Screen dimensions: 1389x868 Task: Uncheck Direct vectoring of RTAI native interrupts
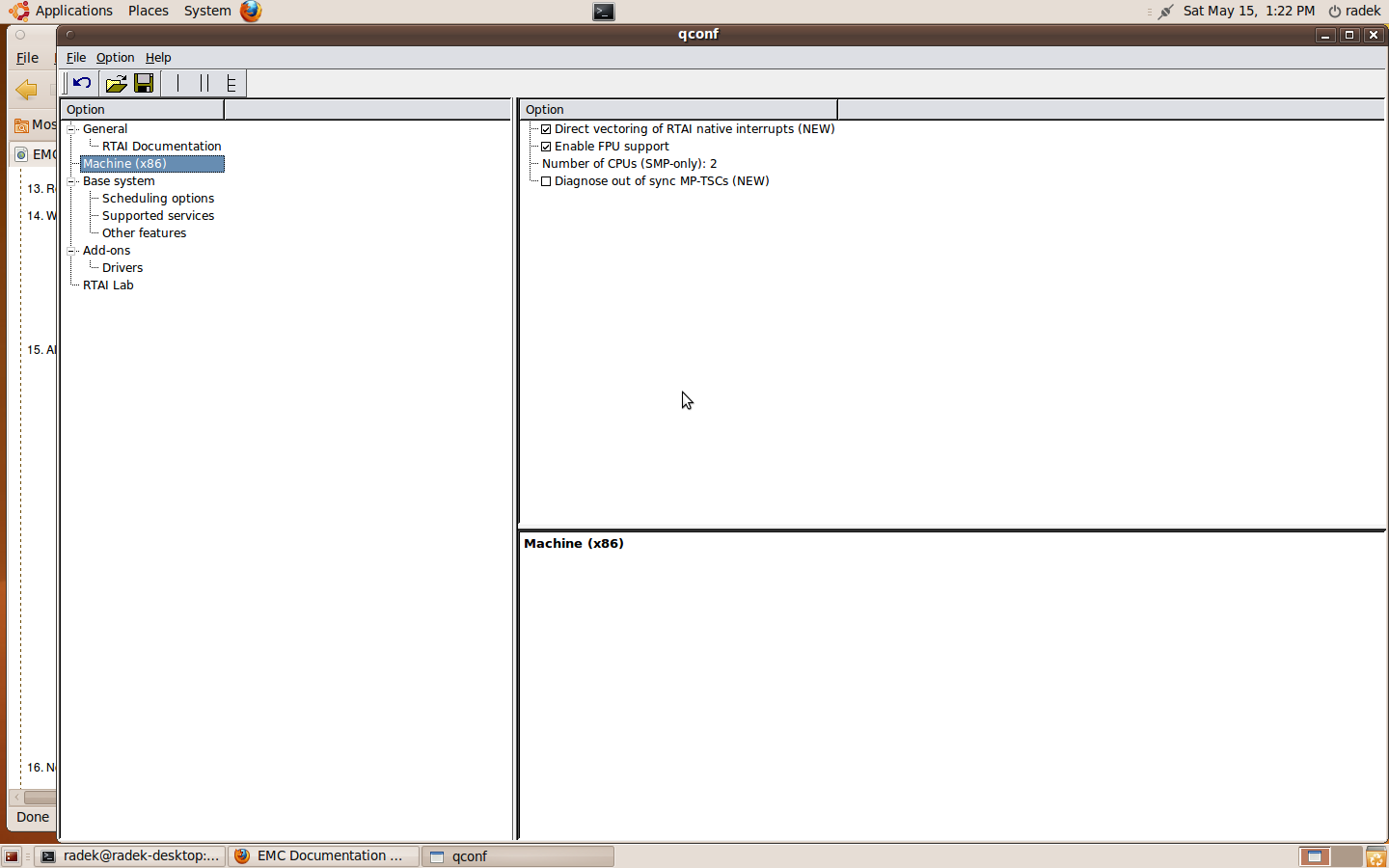[546, 129]
